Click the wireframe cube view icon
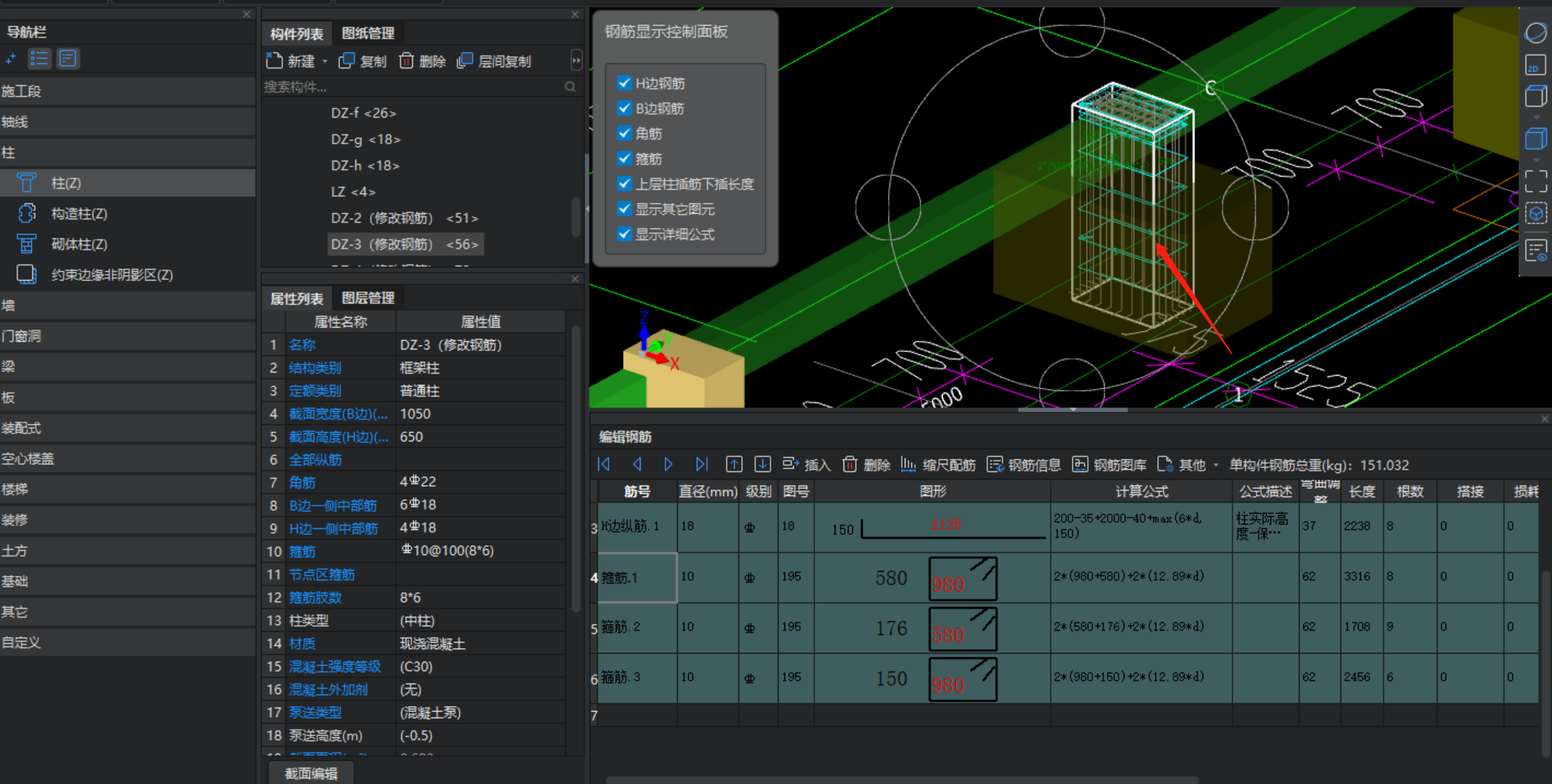The image size is (1552, 784). 1535,96
